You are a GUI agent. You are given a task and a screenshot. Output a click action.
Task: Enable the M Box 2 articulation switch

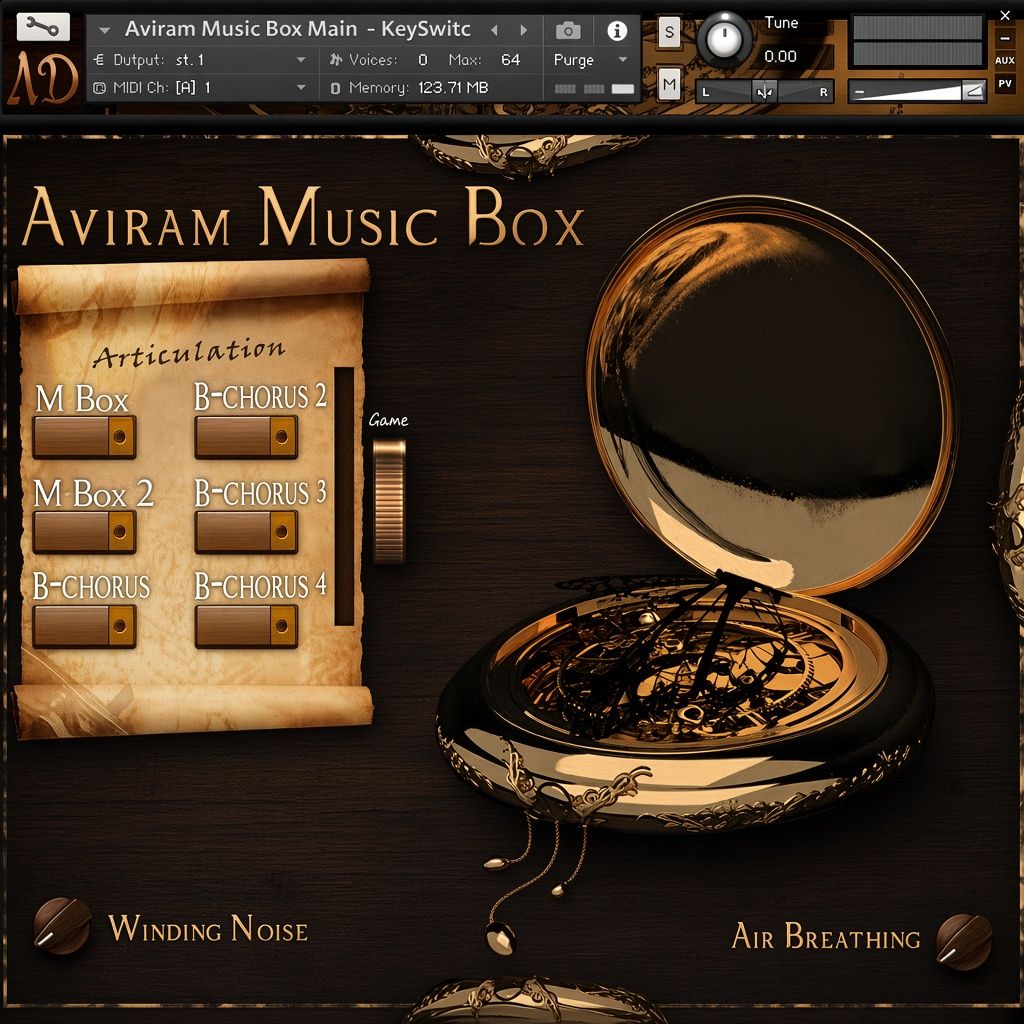(x=84, y=531)
